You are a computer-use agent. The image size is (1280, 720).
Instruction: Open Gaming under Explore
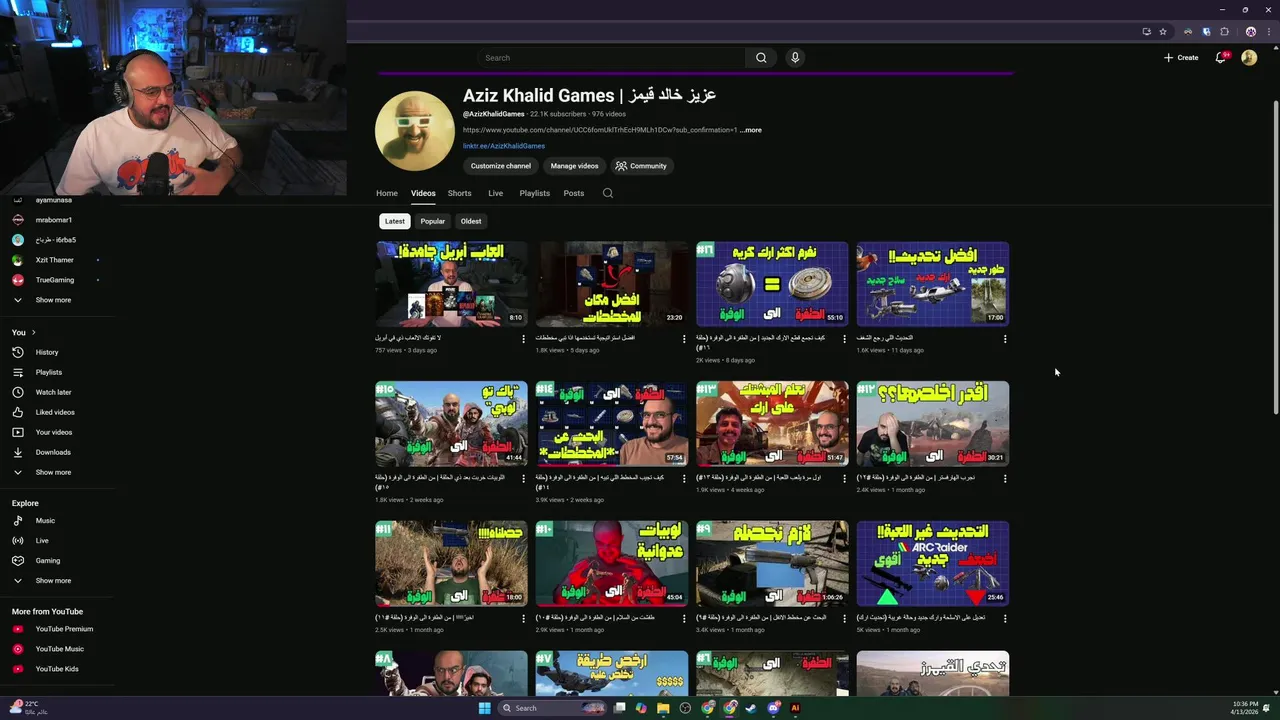pyautogui.click(x=48, y=560)
